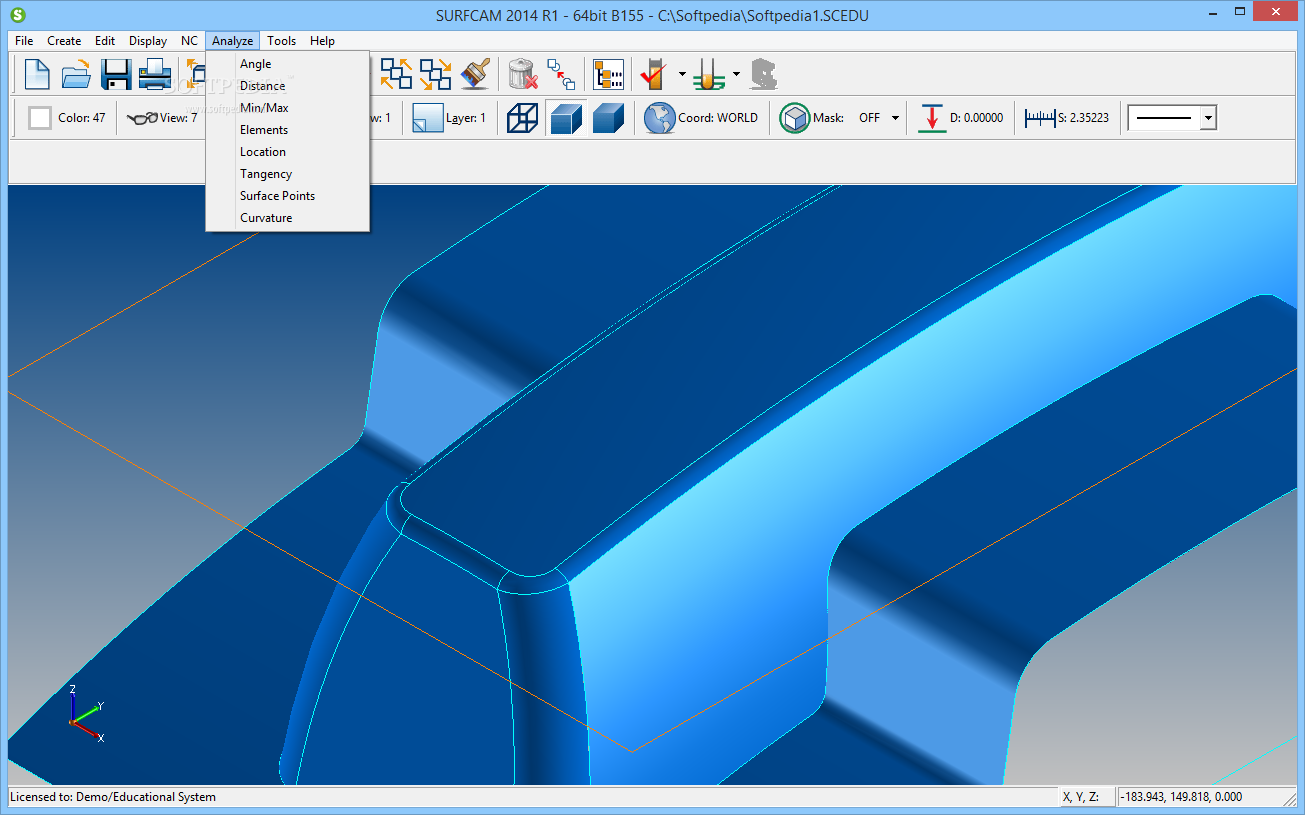Open the Create menu
Viewport: 1305px width, 815px height.
click(64, 41)
